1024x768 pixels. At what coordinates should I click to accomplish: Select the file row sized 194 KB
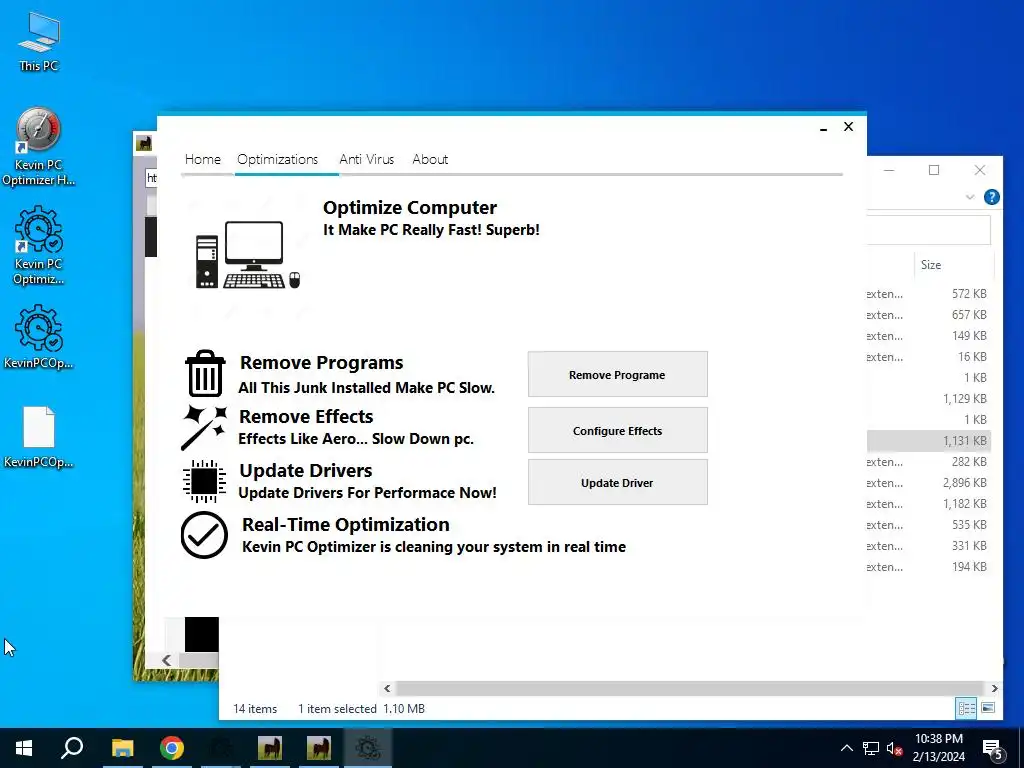tap(928, 567)
